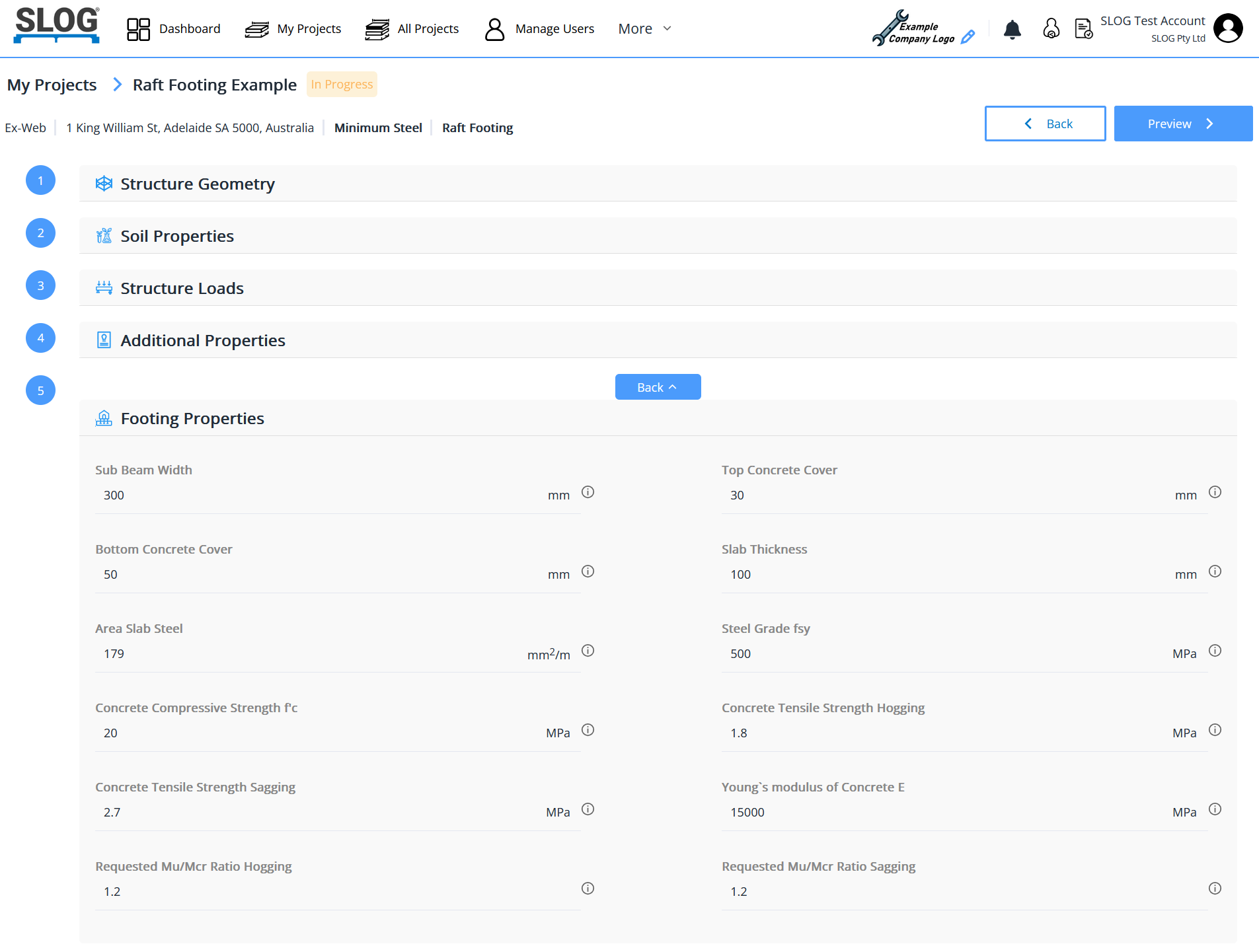The height and width of the screenshot is (952, 1259).
Task: Open the user profile avatar icon
Action: [1228, 28]
